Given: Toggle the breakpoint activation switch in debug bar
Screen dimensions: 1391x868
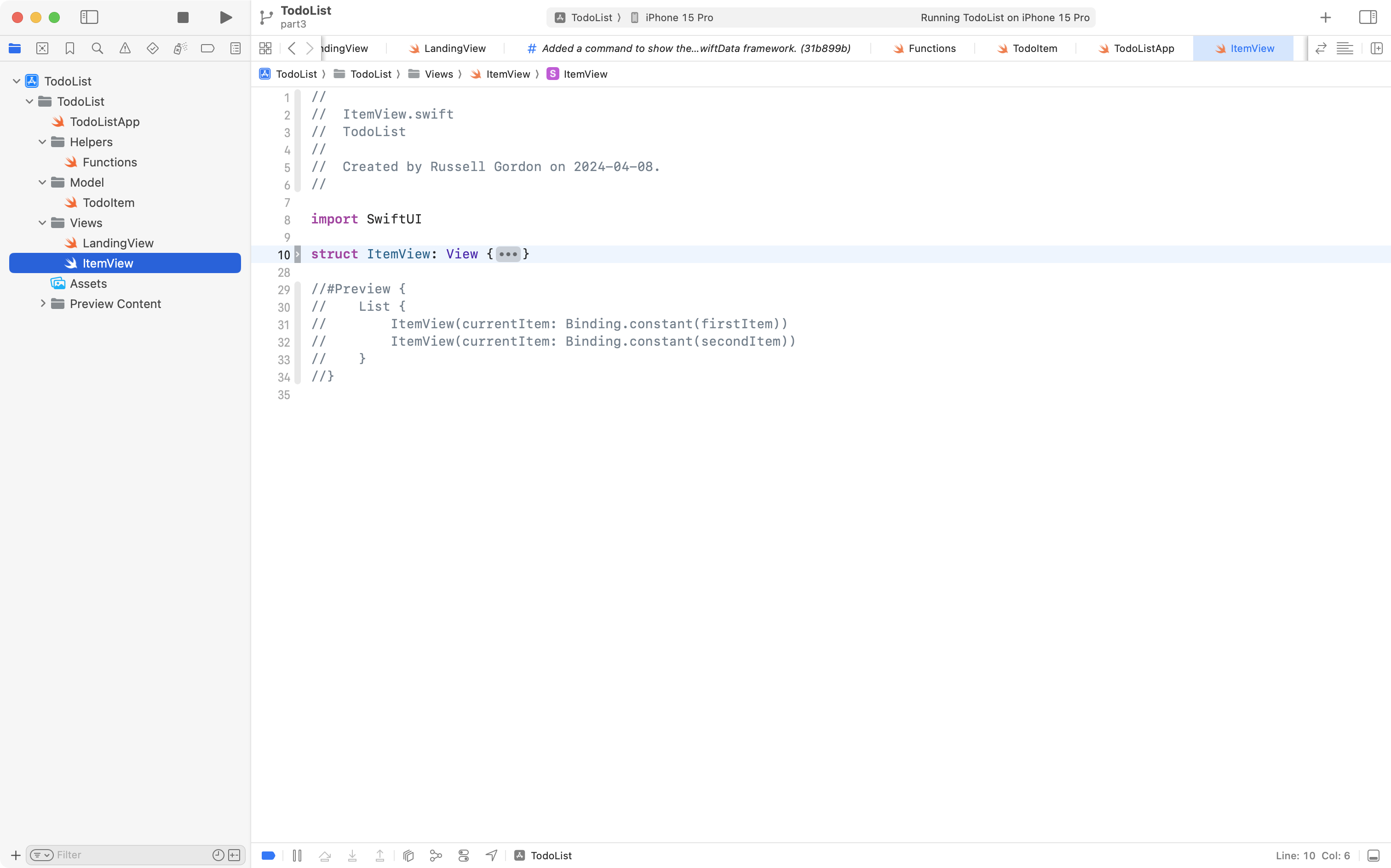Looking at the screenshot, I should [x=268, y=855].
